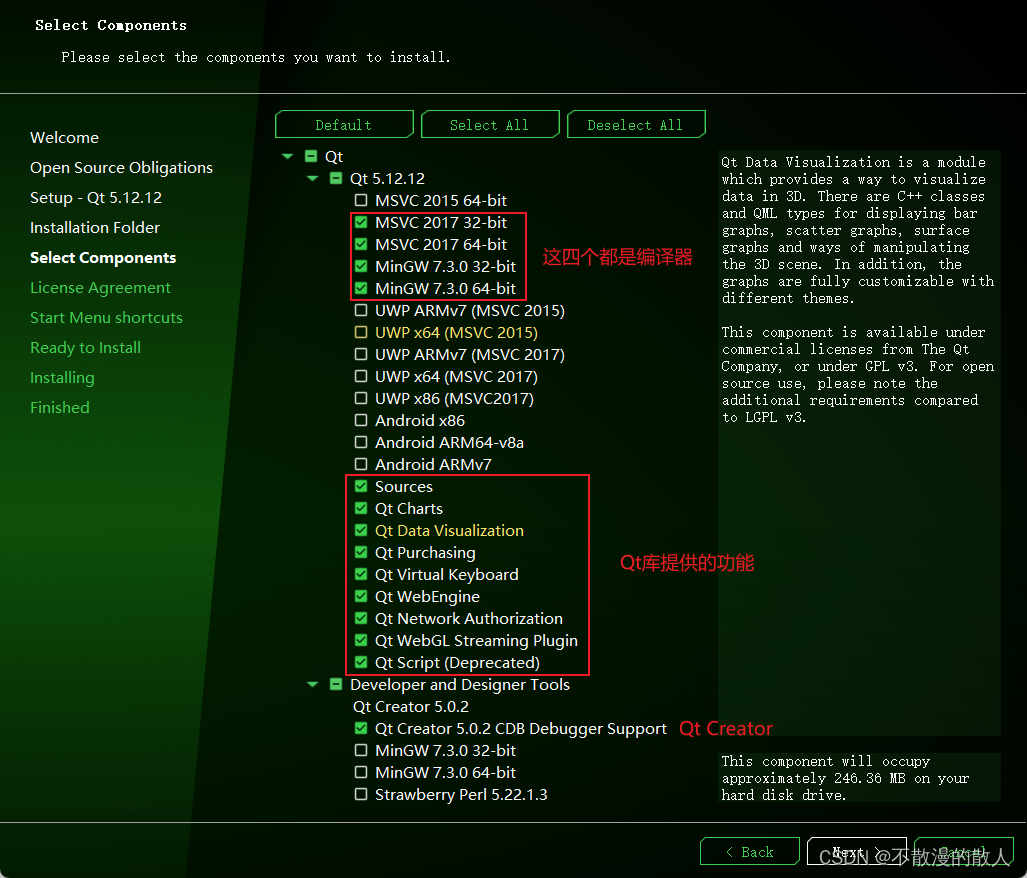Uncheck Qt Network Authorization checkbox
The height and width of the screenshot is (878, 1027).
point(361,618)
